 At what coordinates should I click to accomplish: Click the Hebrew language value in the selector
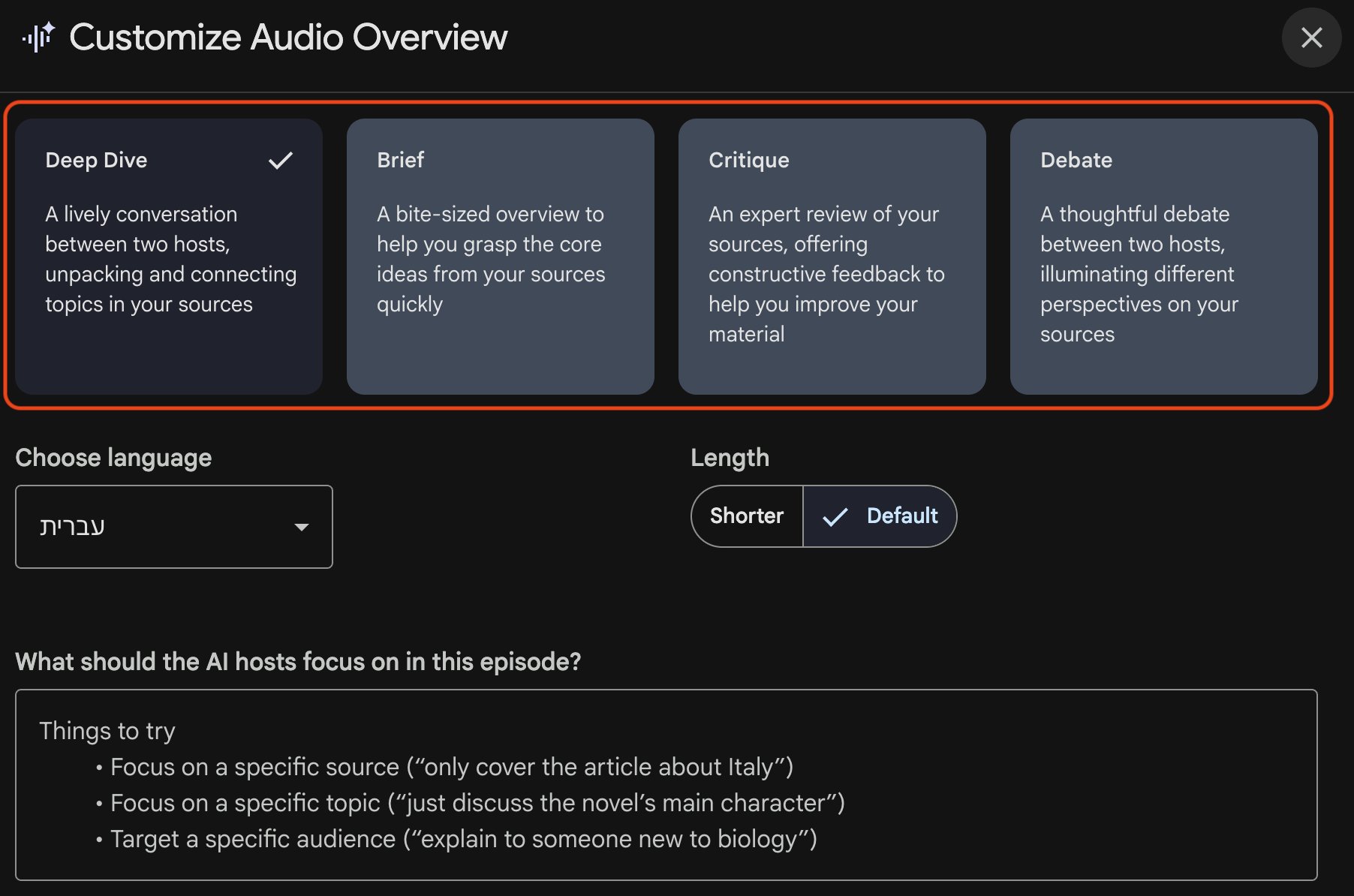coord(72,527)
